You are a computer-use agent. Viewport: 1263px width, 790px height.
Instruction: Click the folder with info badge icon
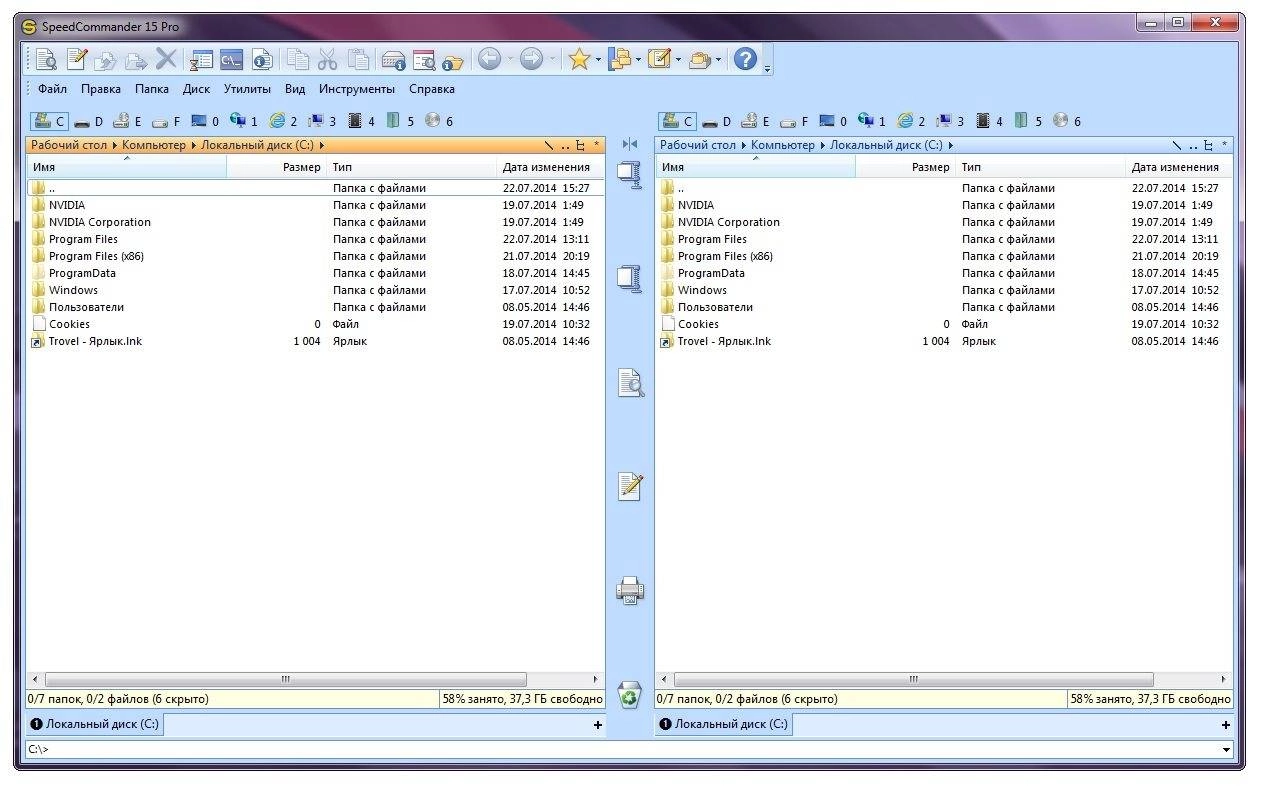click(x=453, y=61)
